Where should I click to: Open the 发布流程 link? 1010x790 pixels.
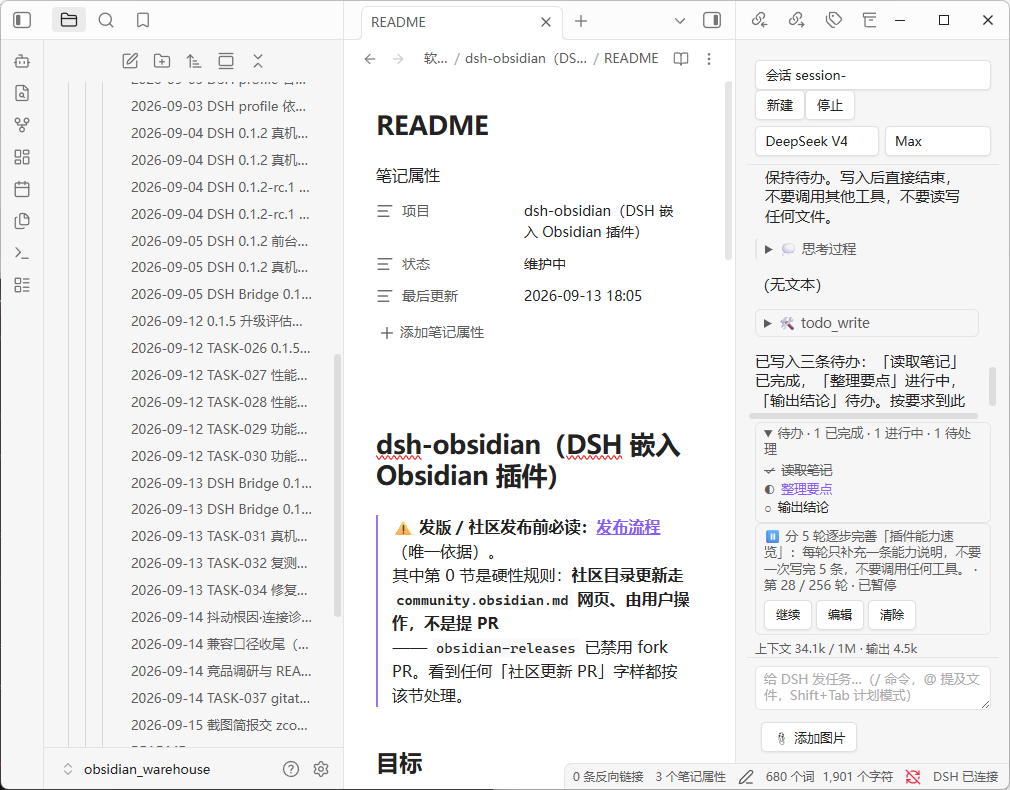(x=628, y=527)
